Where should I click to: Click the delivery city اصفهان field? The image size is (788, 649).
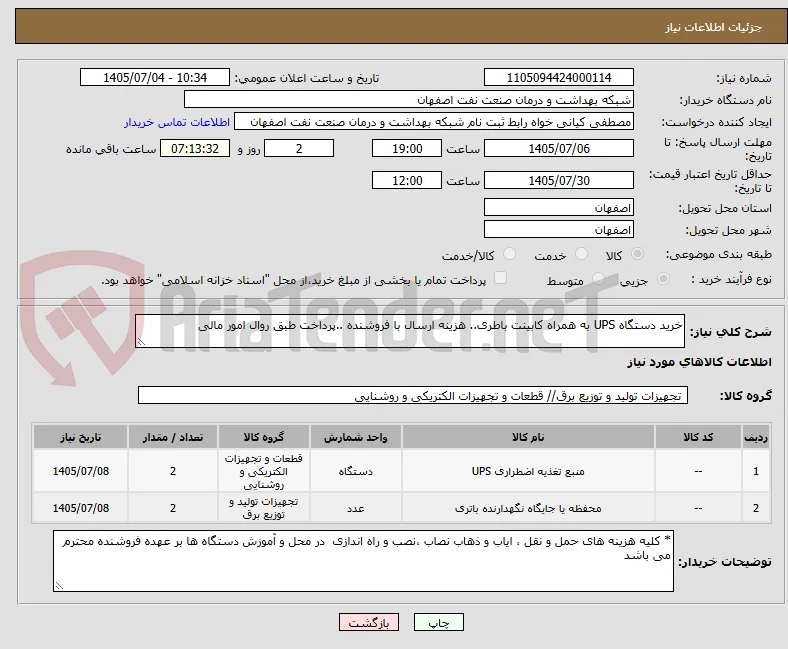coord(558,229)
